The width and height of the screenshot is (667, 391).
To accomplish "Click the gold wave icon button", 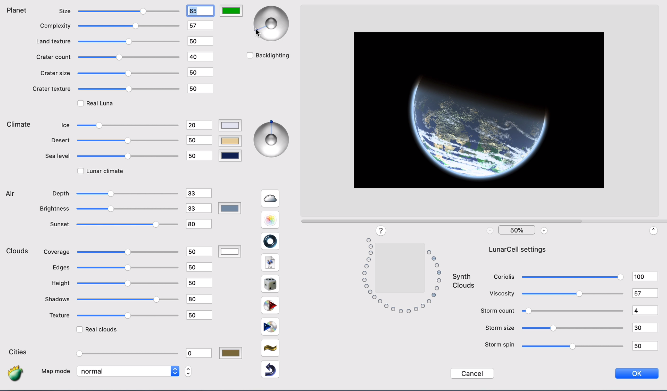I will tap(270, 348).
